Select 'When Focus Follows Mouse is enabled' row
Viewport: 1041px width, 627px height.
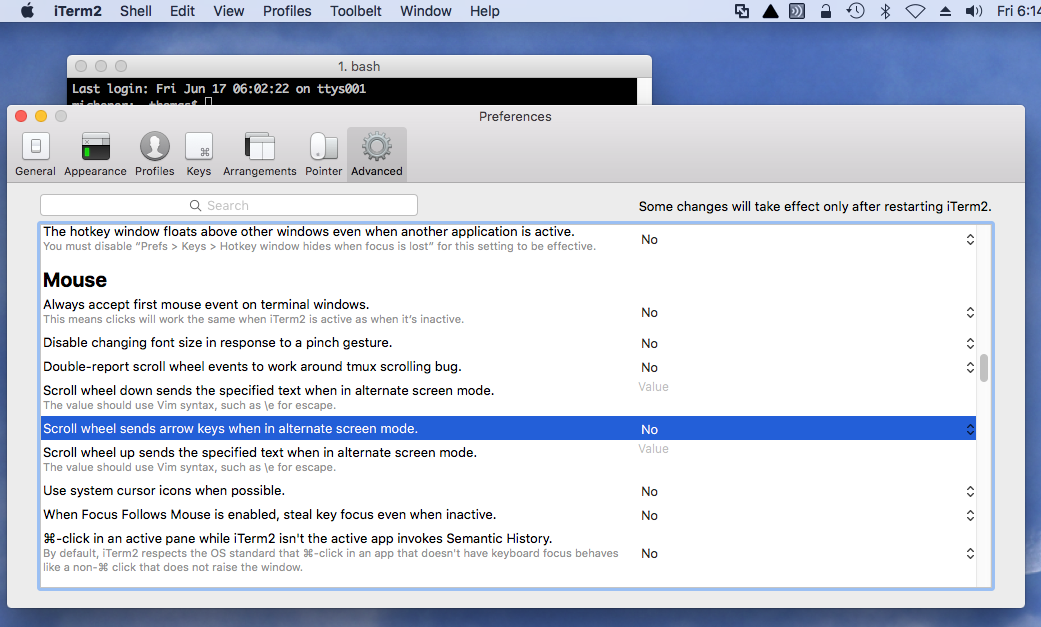[x=509, y=515]
